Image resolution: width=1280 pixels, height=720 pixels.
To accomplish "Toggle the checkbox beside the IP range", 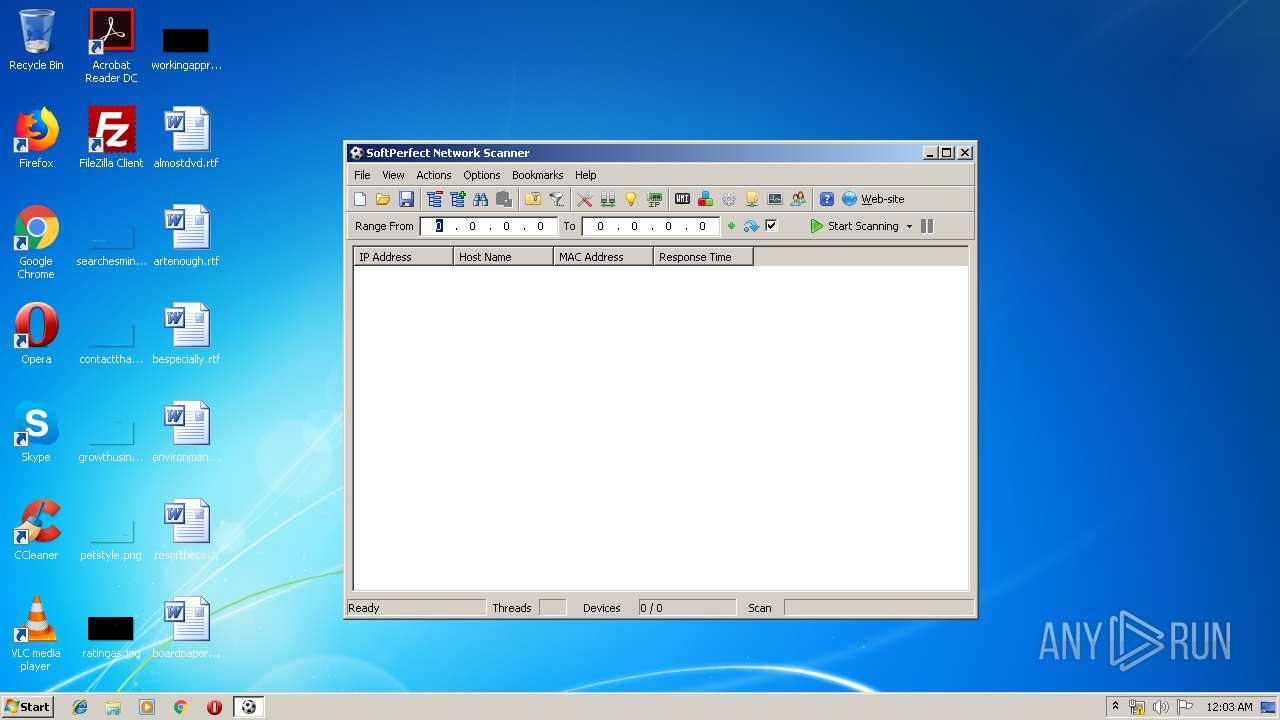I will [771, 226].
